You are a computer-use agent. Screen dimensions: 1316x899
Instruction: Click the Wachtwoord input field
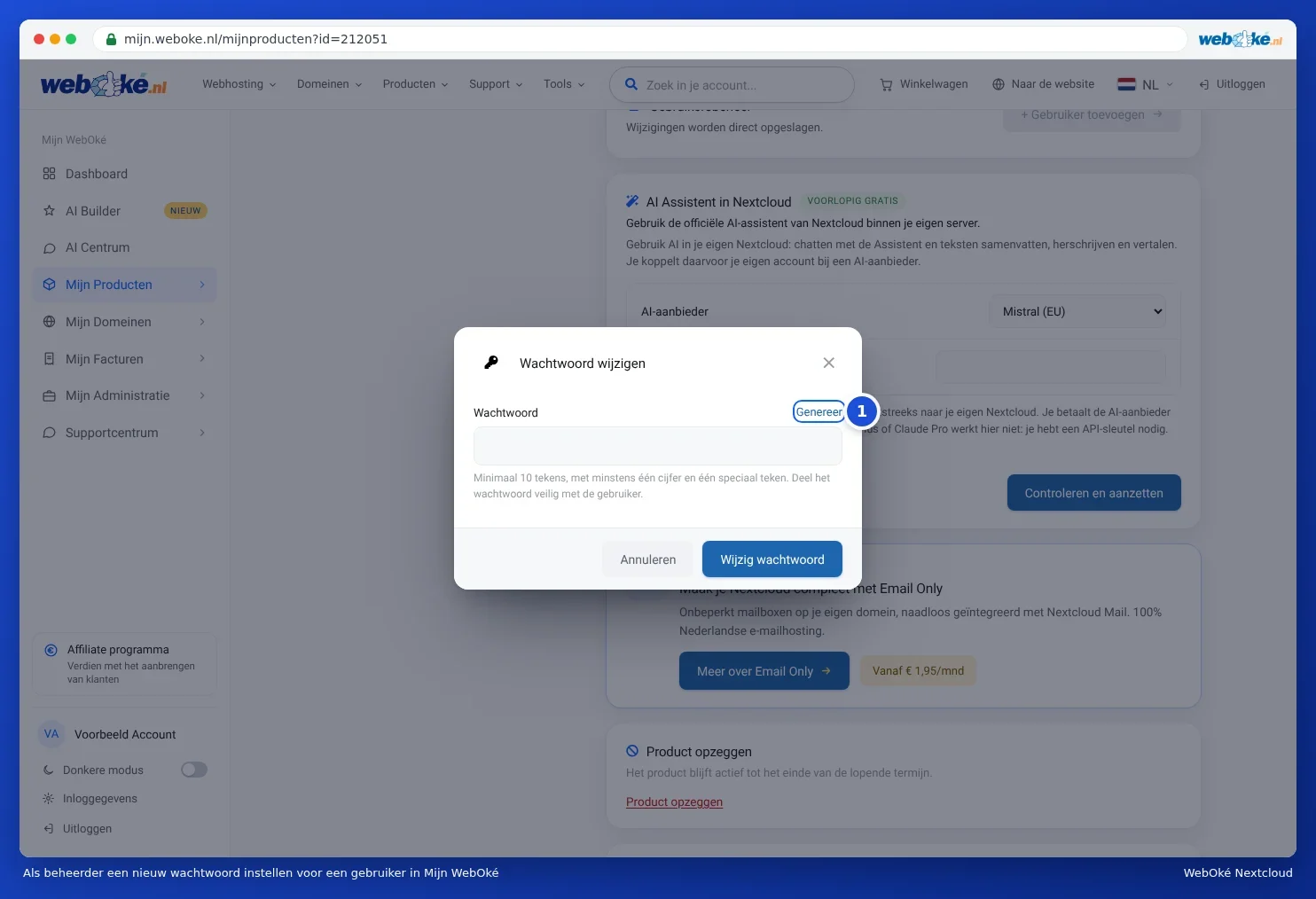tap(658, 446)
